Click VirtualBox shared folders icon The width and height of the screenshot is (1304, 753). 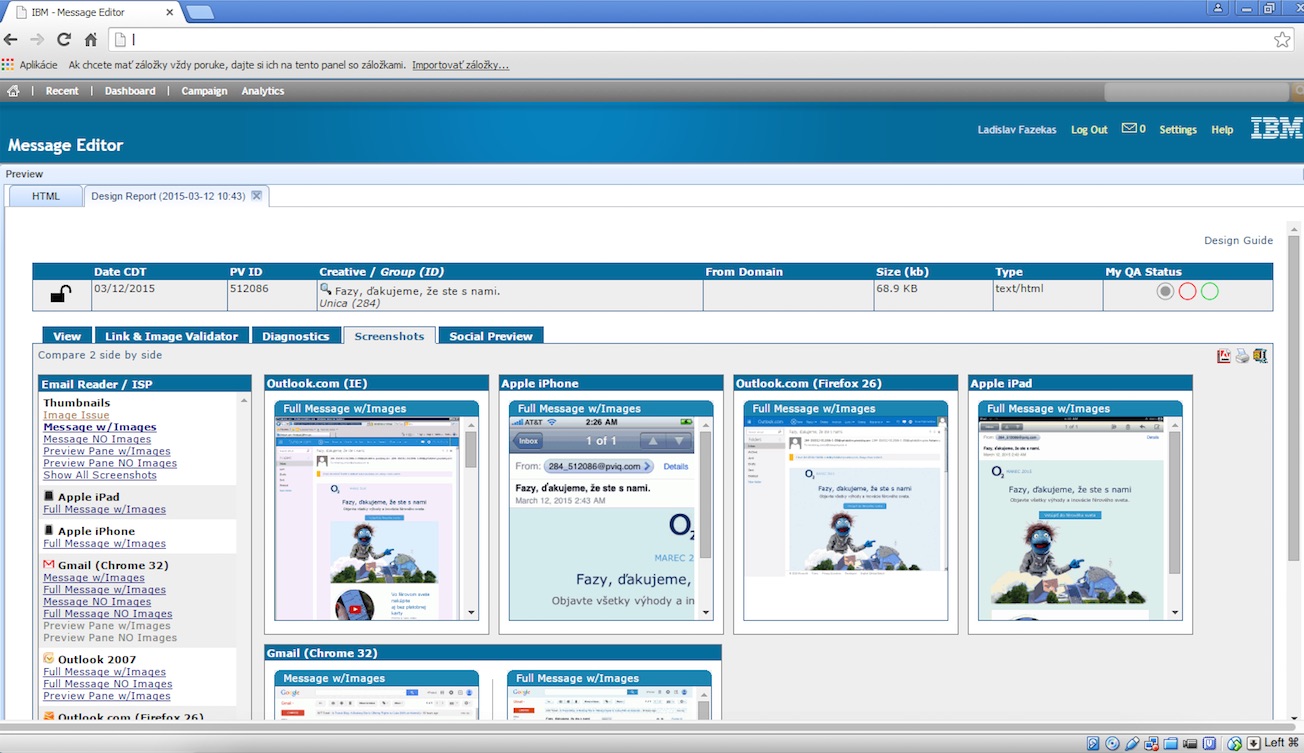(x=1171, y=743)
